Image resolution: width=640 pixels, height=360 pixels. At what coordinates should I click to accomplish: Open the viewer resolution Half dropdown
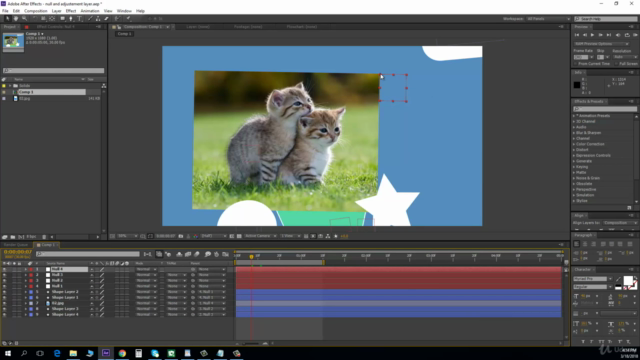213,236
